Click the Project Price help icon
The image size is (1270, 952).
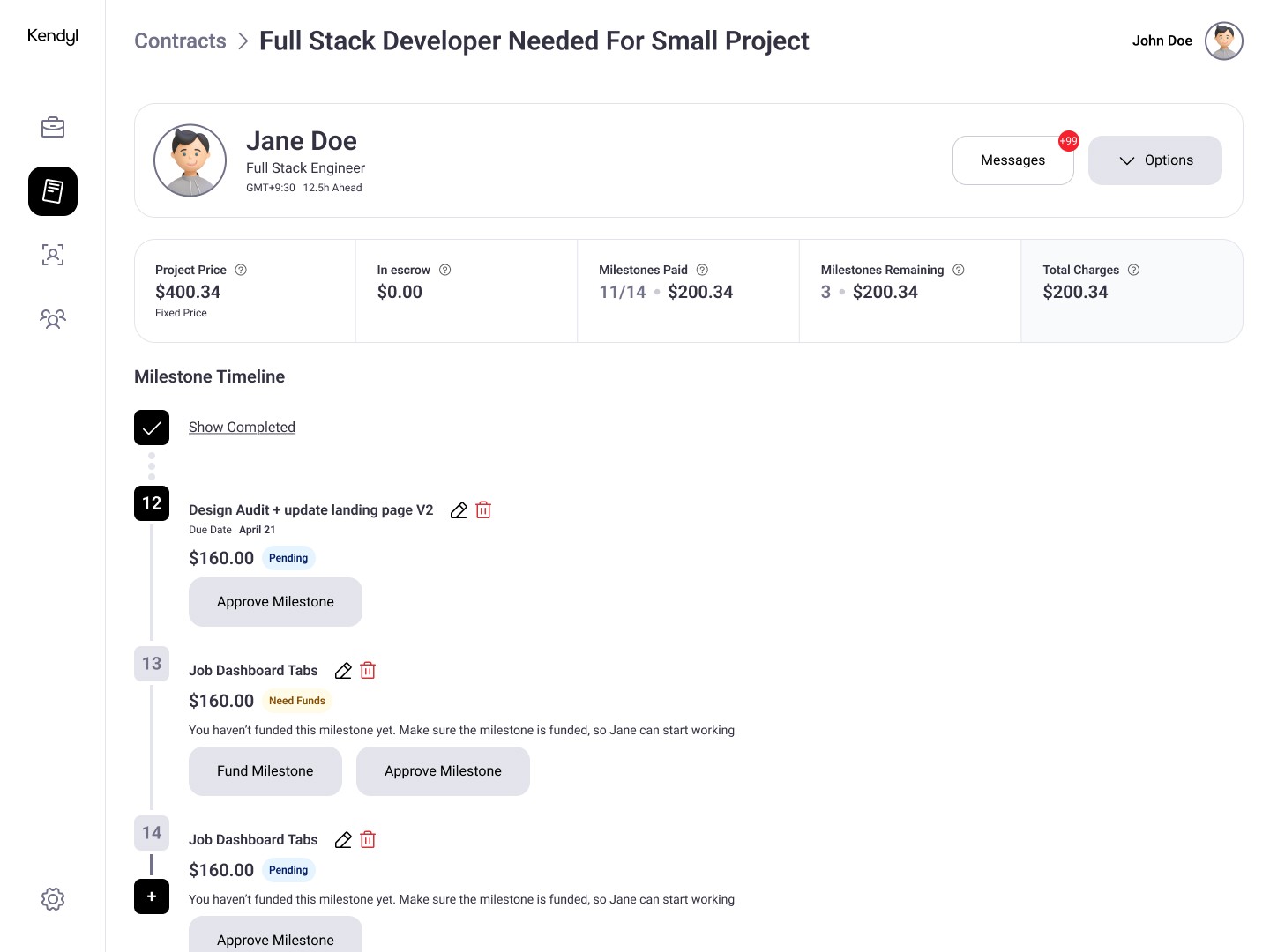pyautogui.click(x=241, y=270)
